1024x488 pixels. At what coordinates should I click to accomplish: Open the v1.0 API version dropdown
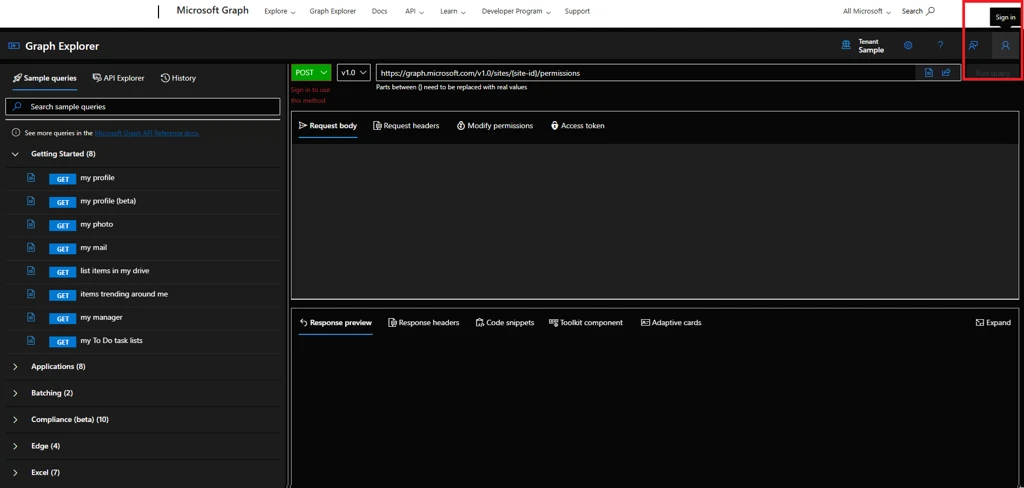pyautogui.click(x=354, y=73)
